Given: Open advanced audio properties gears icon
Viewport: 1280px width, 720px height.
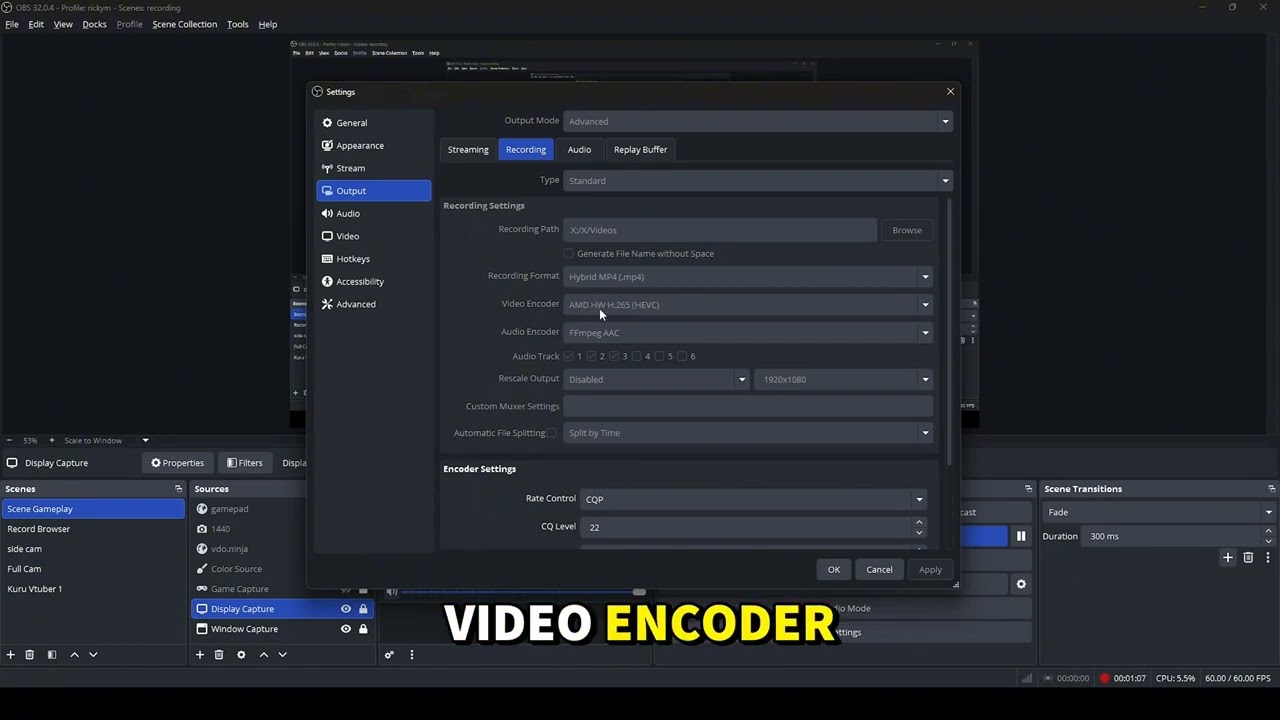Looking at the screenshot, I should pyautogui.click(x=389, y=655).
